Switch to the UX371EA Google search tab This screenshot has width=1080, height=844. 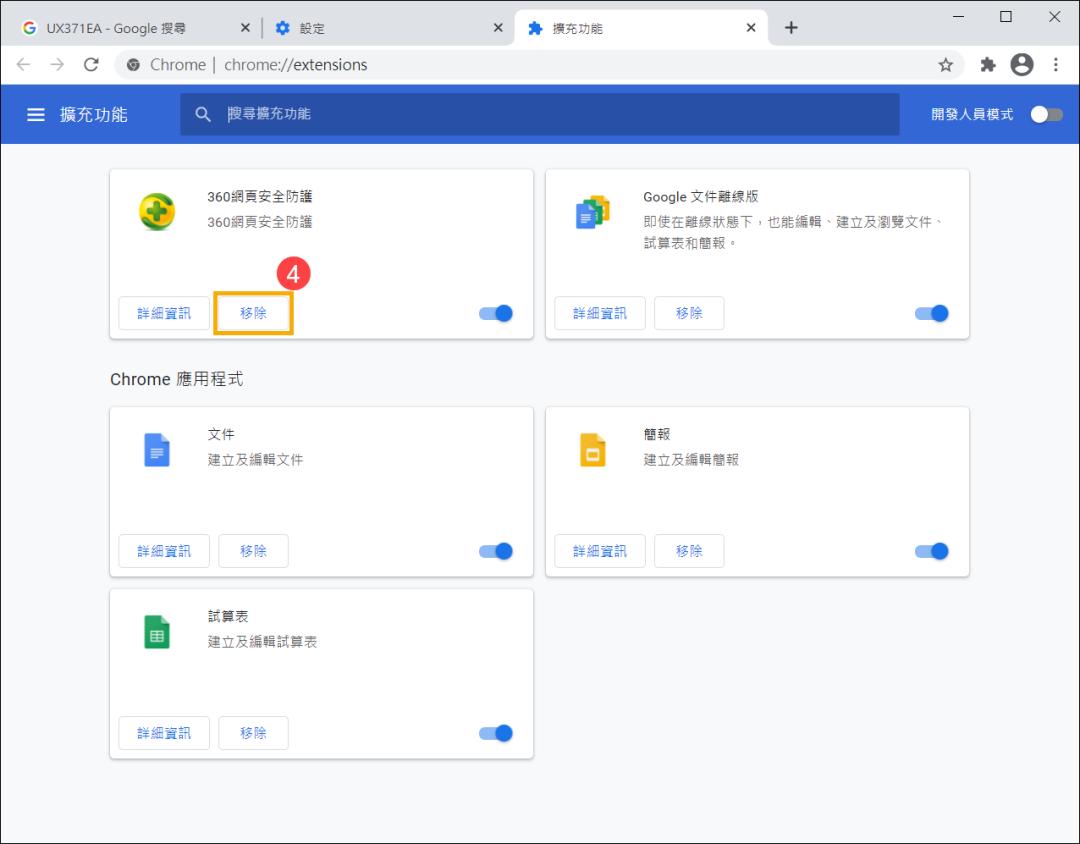coord(120,27)
